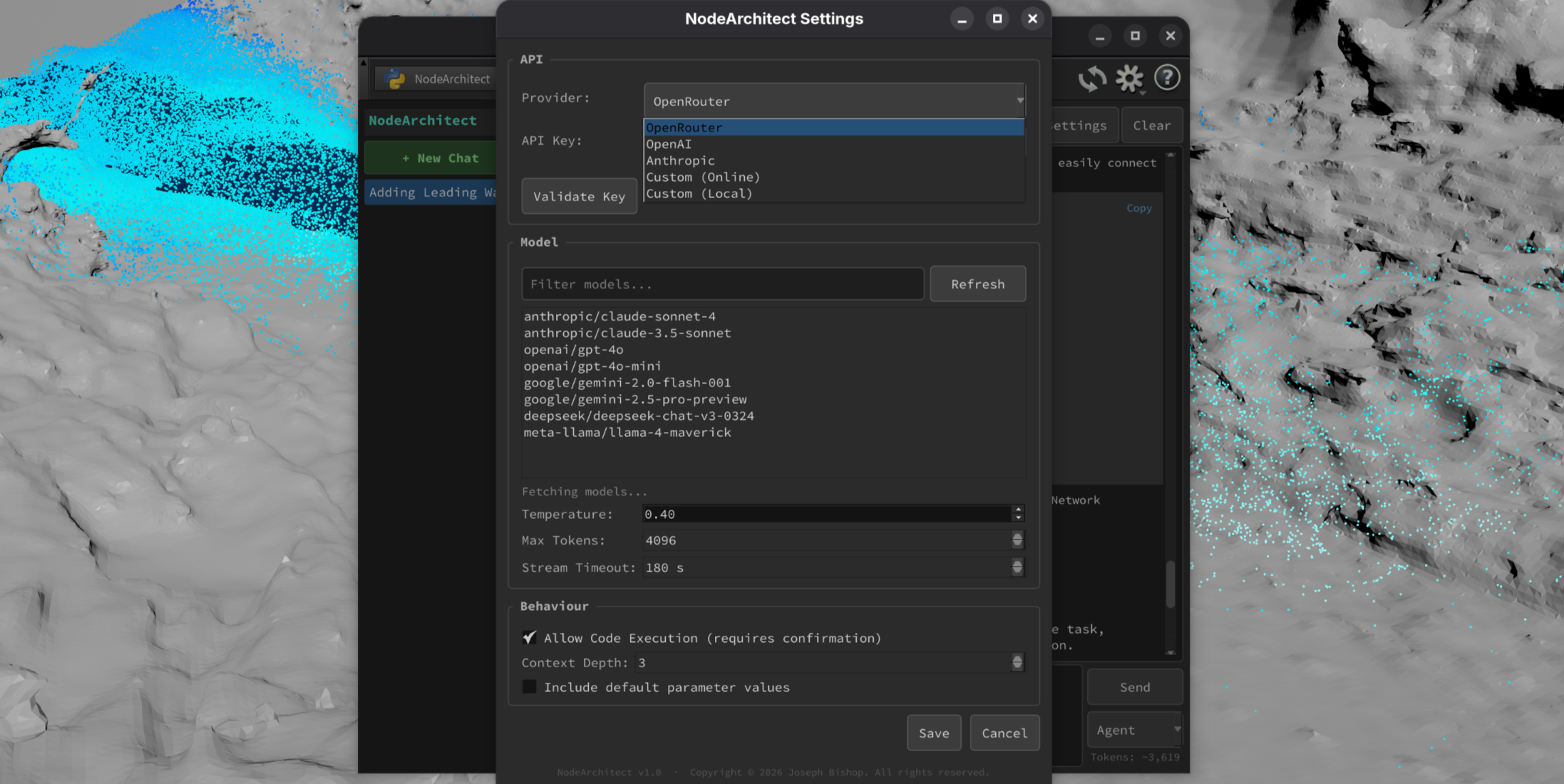The image size is (1564, 784).
Task: Click inside the Filter models field
Action: click(x=722, y=284)
